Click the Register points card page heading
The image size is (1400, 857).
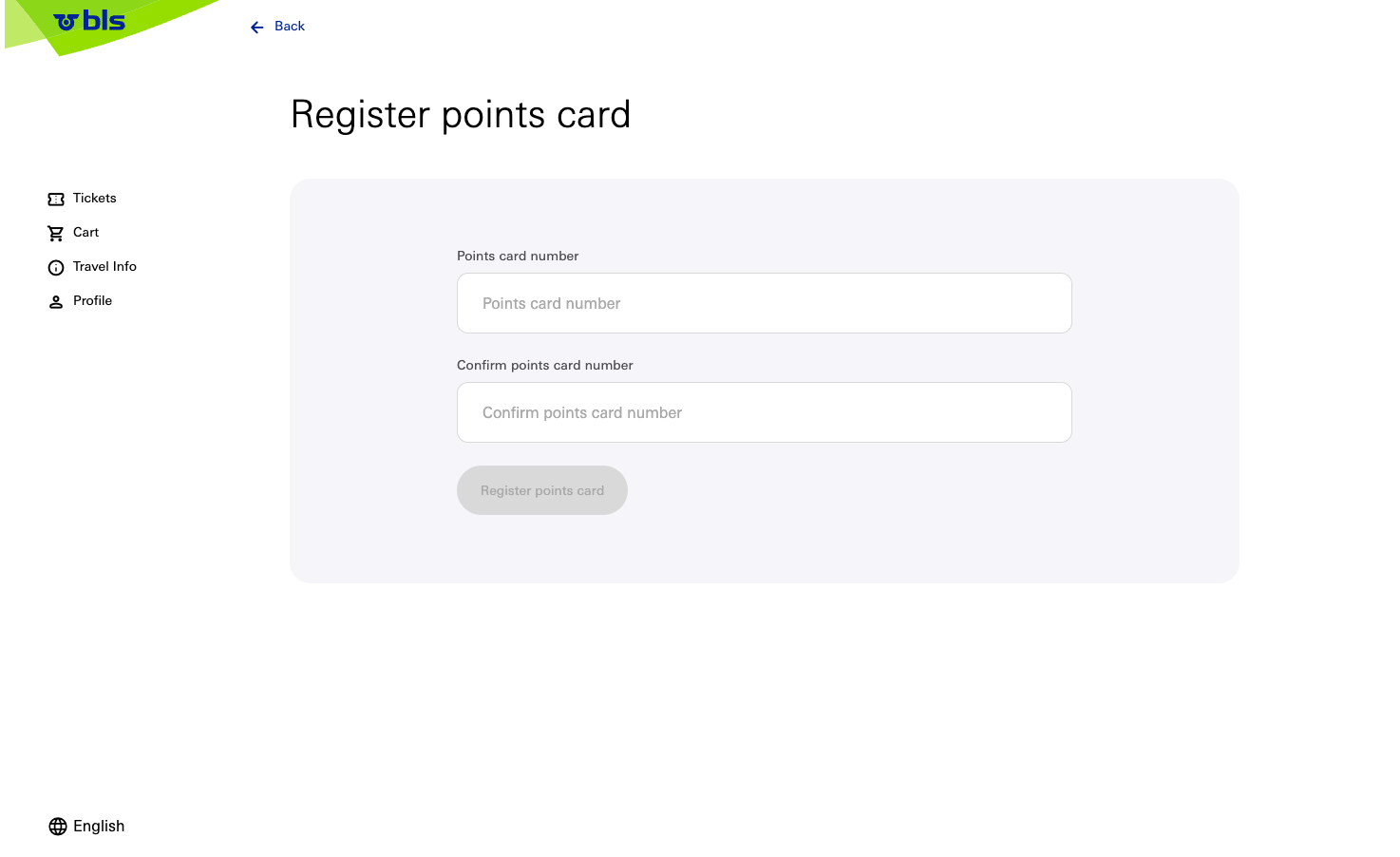click(461, 114)
